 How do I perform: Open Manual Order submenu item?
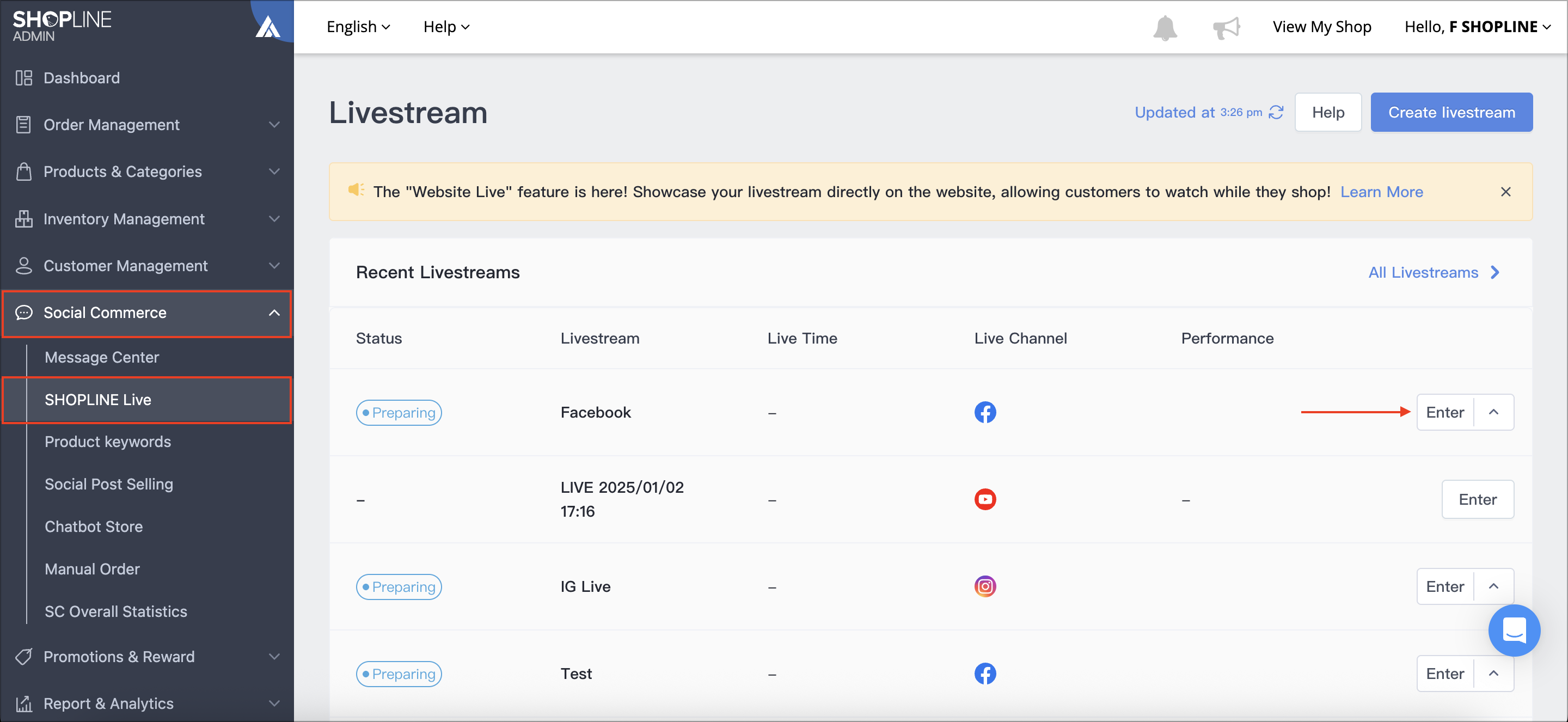tap(92, 569)
